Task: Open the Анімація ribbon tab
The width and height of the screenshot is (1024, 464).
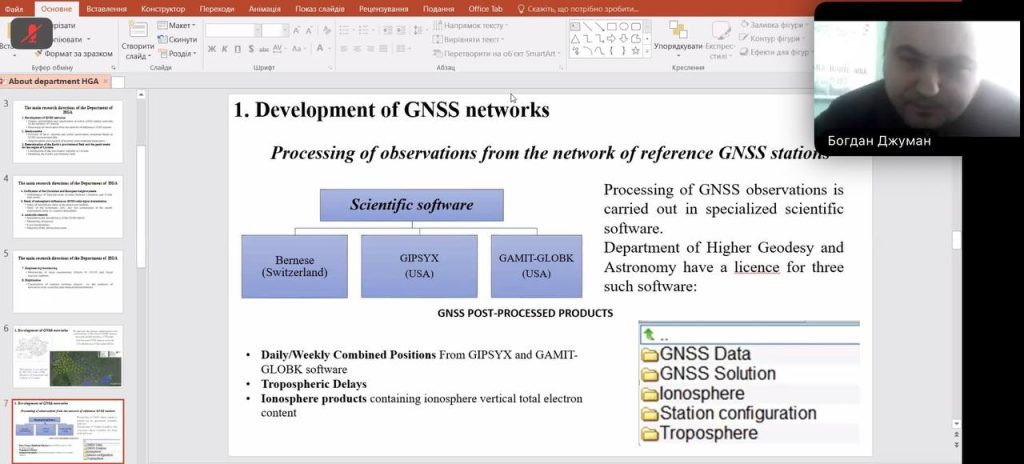Action: (x=264, y=8)
